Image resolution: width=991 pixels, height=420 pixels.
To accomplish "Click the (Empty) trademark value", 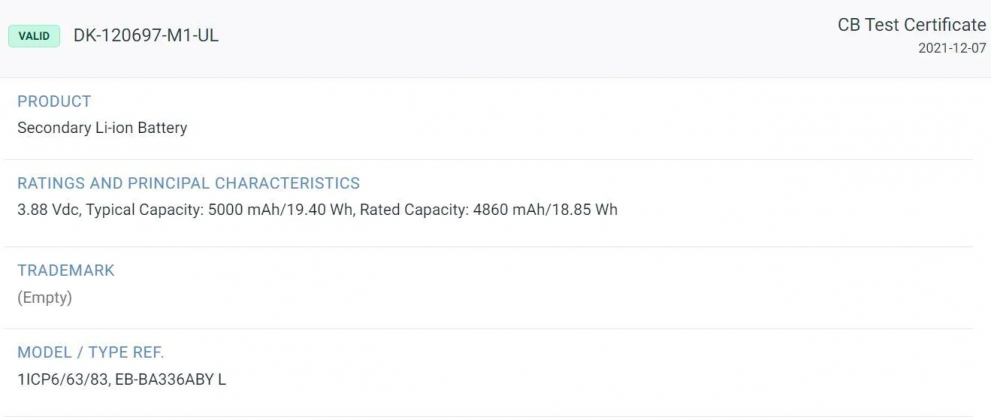I will click(45, 297).
